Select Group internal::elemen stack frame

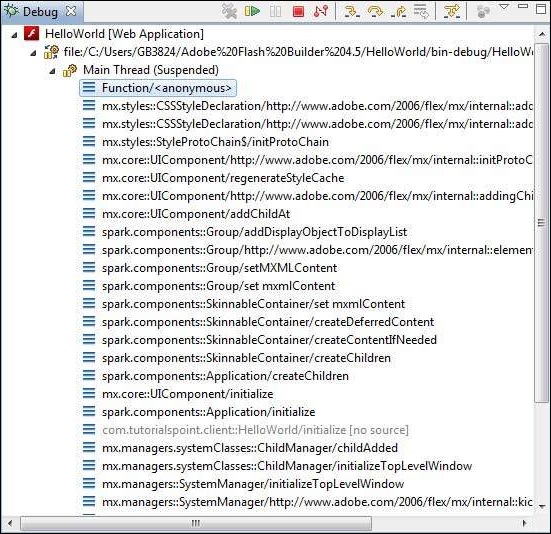pyautogui.click(x=317, y=250)
